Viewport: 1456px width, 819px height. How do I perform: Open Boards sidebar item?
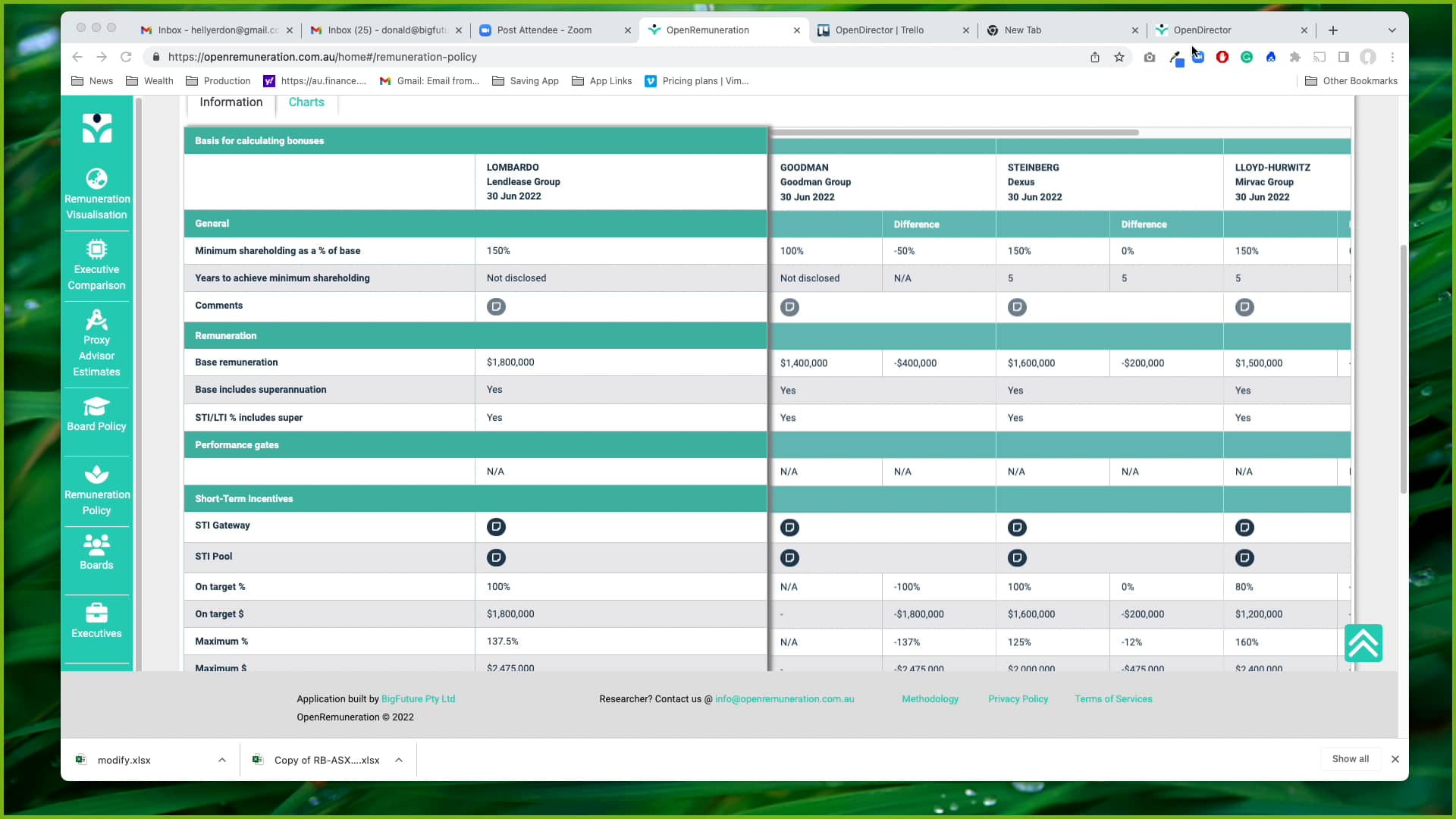coord(96,552)
